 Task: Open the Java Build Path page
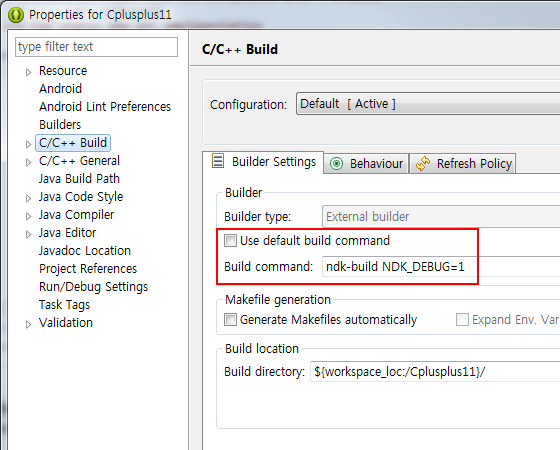[x=79, y=179]
